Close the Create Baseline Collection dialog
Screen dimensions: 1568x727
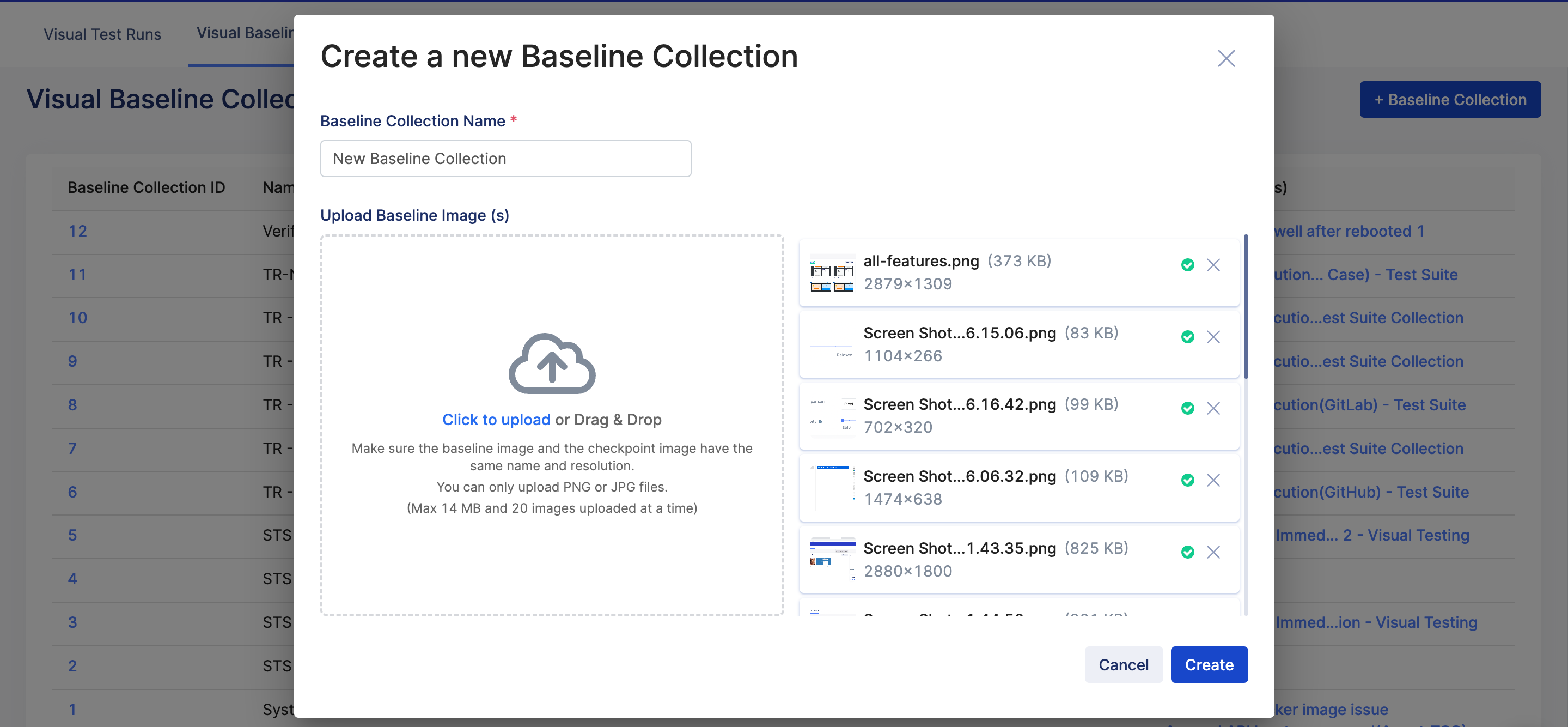point(1226,58)
